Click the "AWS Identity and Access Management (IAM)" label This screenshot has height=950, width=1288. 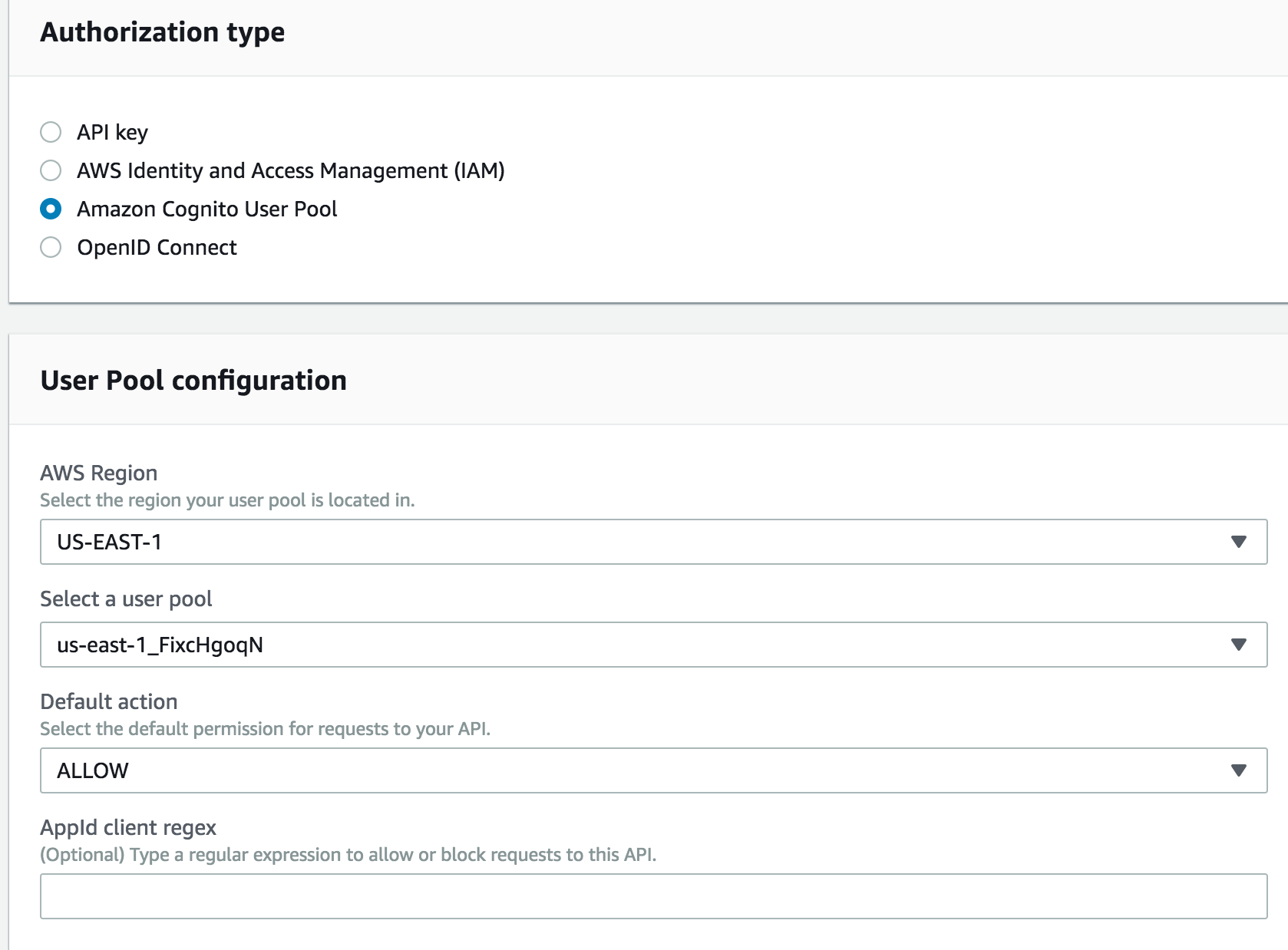pos(291,170)
